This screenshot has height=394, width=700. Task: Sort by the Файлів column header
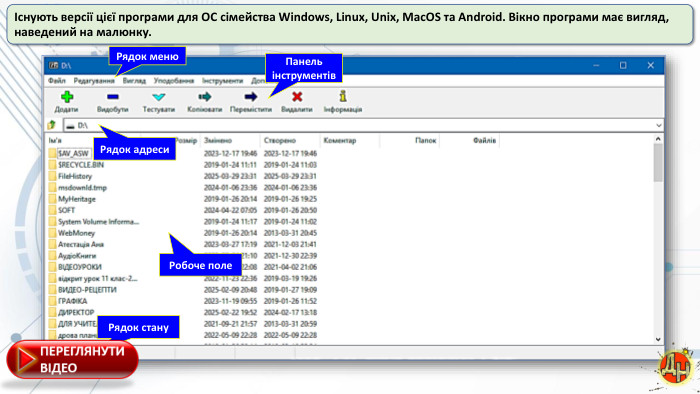[484, 141]
